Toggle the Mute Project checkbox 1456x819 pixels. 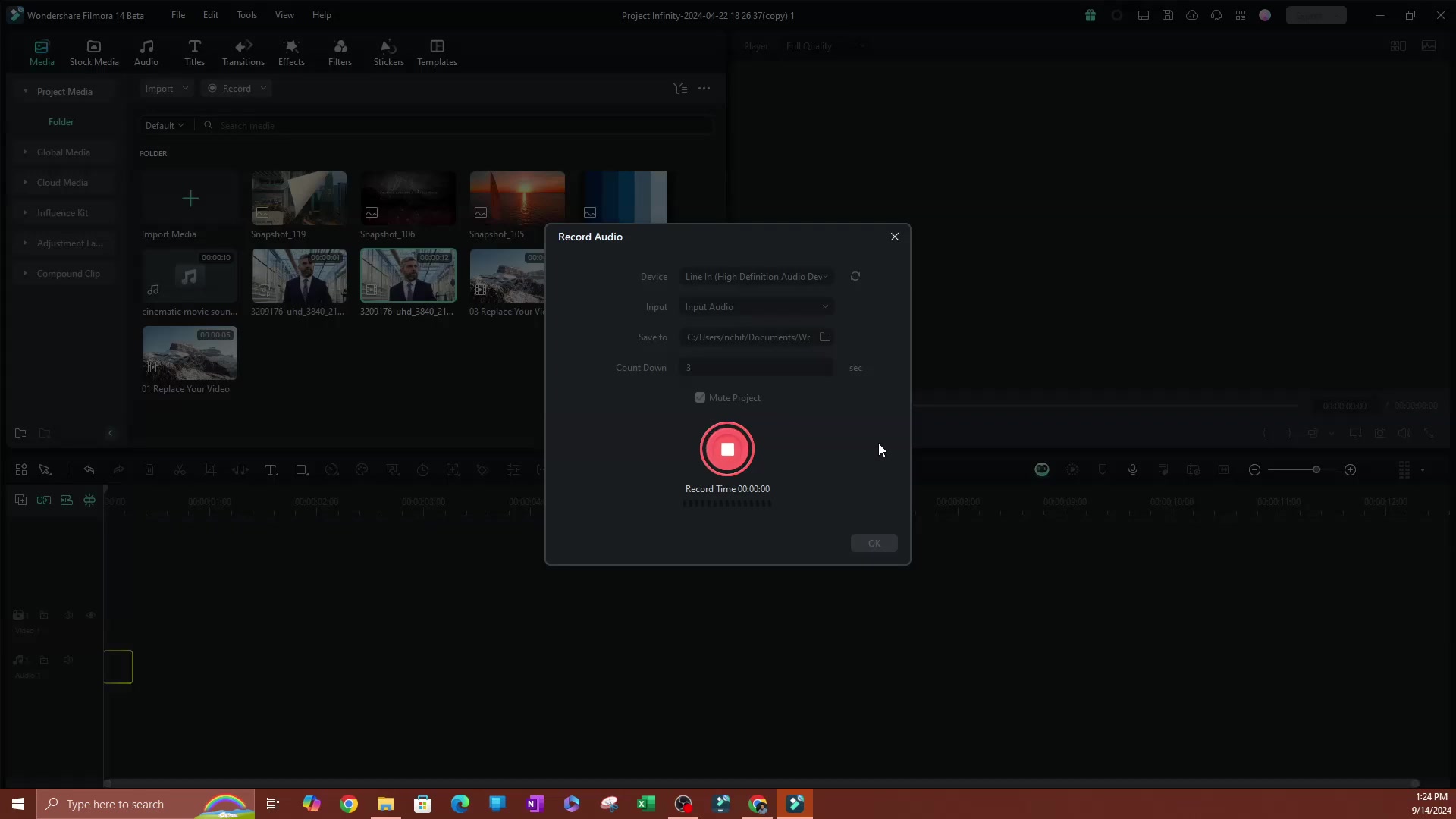[700, 398]
